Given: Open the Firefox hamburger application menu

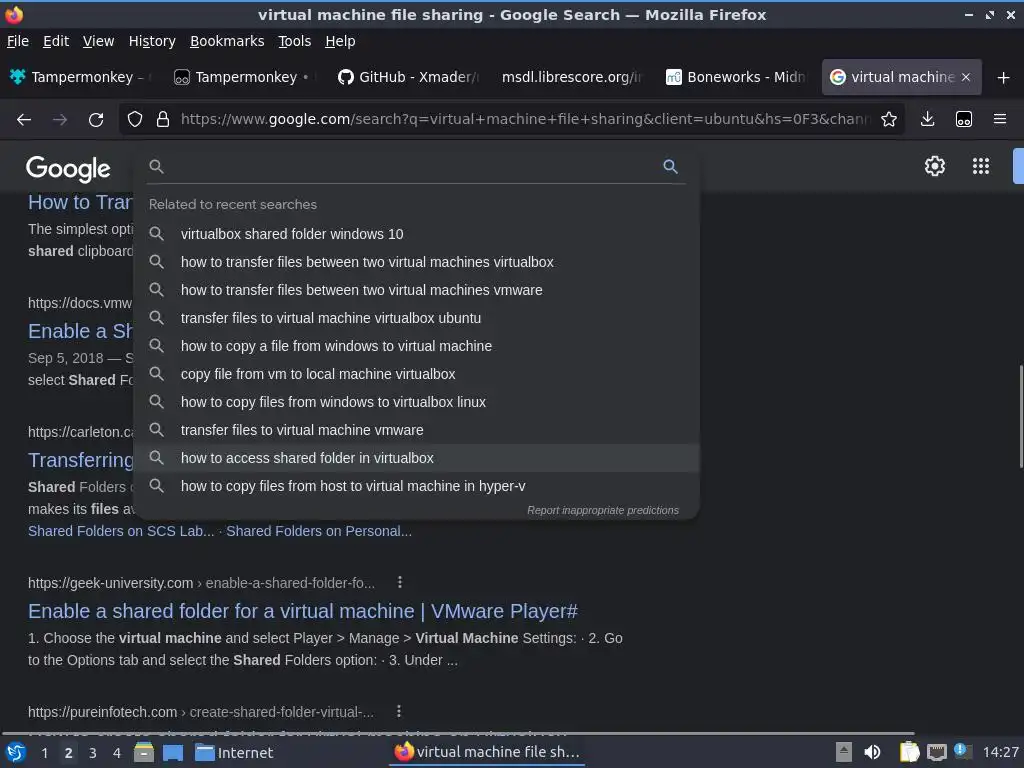Looking at the screenshot, I should (x=999, y=120).
